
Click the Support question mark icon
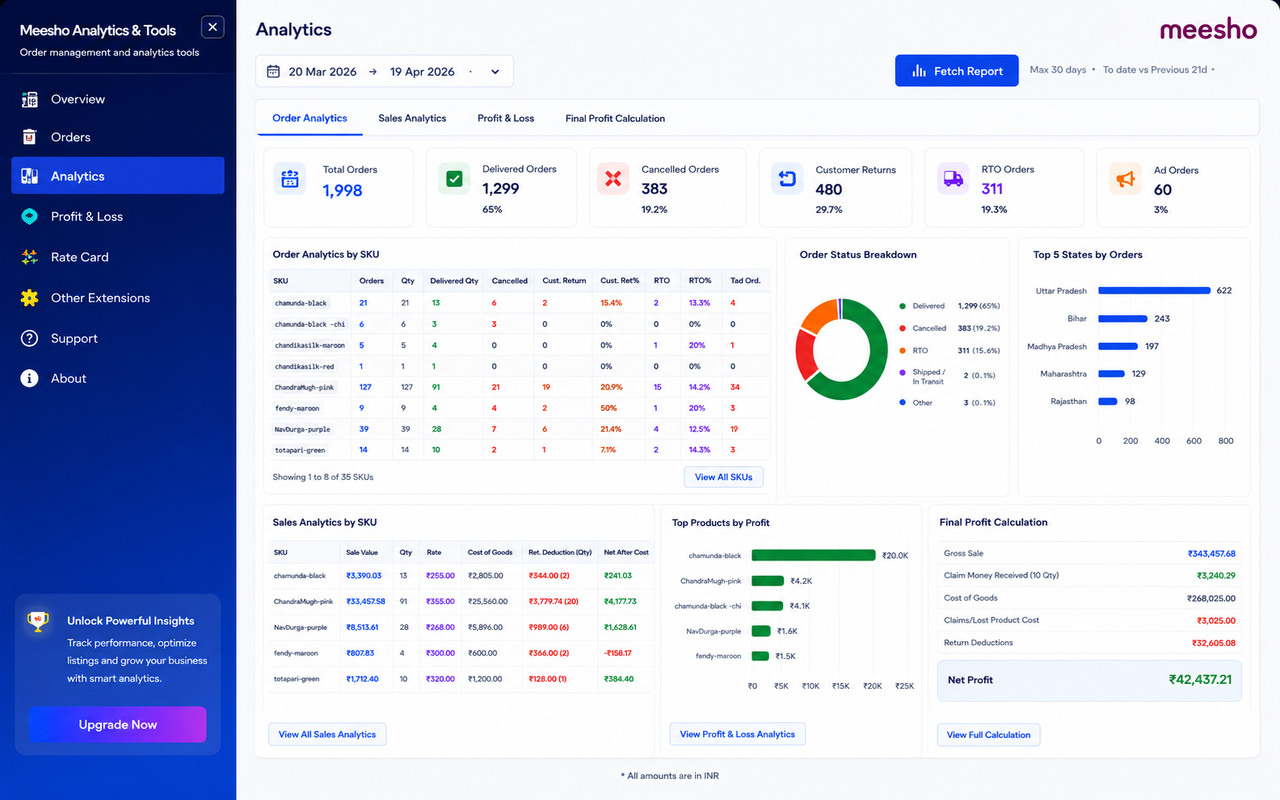point(30,338)
